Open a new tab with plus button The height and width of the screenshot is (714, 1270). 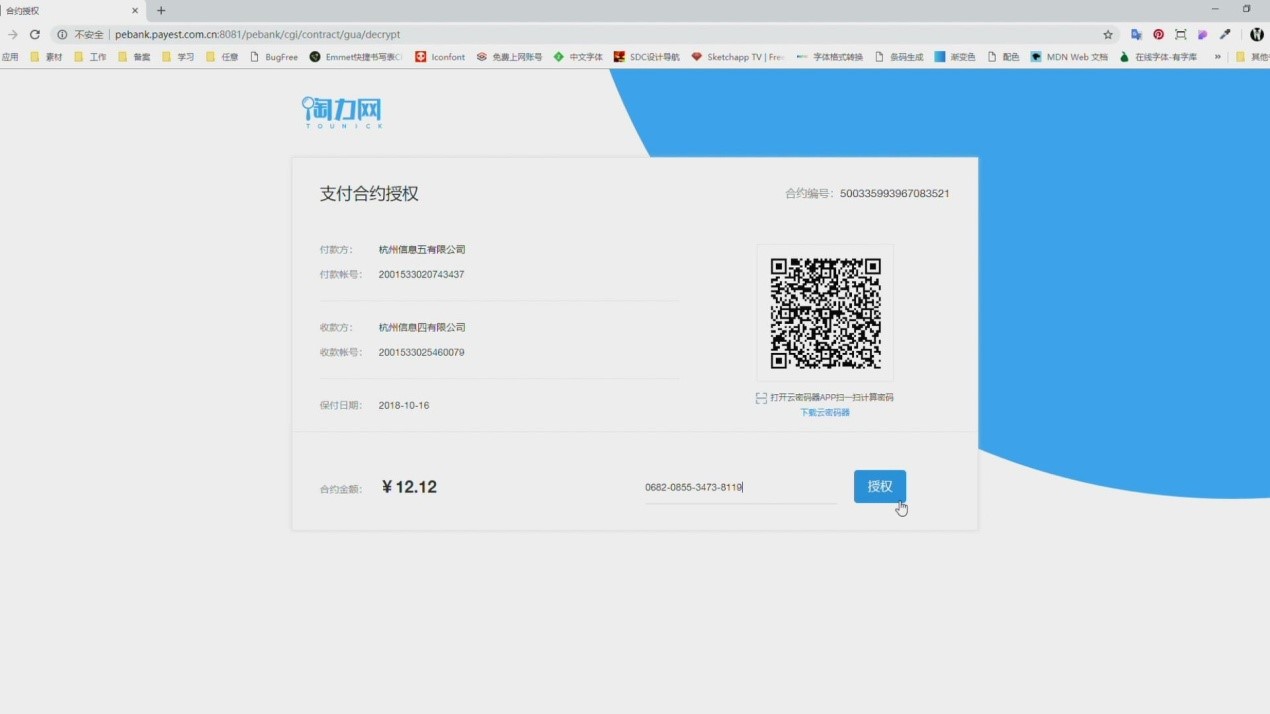click(161, 11)
